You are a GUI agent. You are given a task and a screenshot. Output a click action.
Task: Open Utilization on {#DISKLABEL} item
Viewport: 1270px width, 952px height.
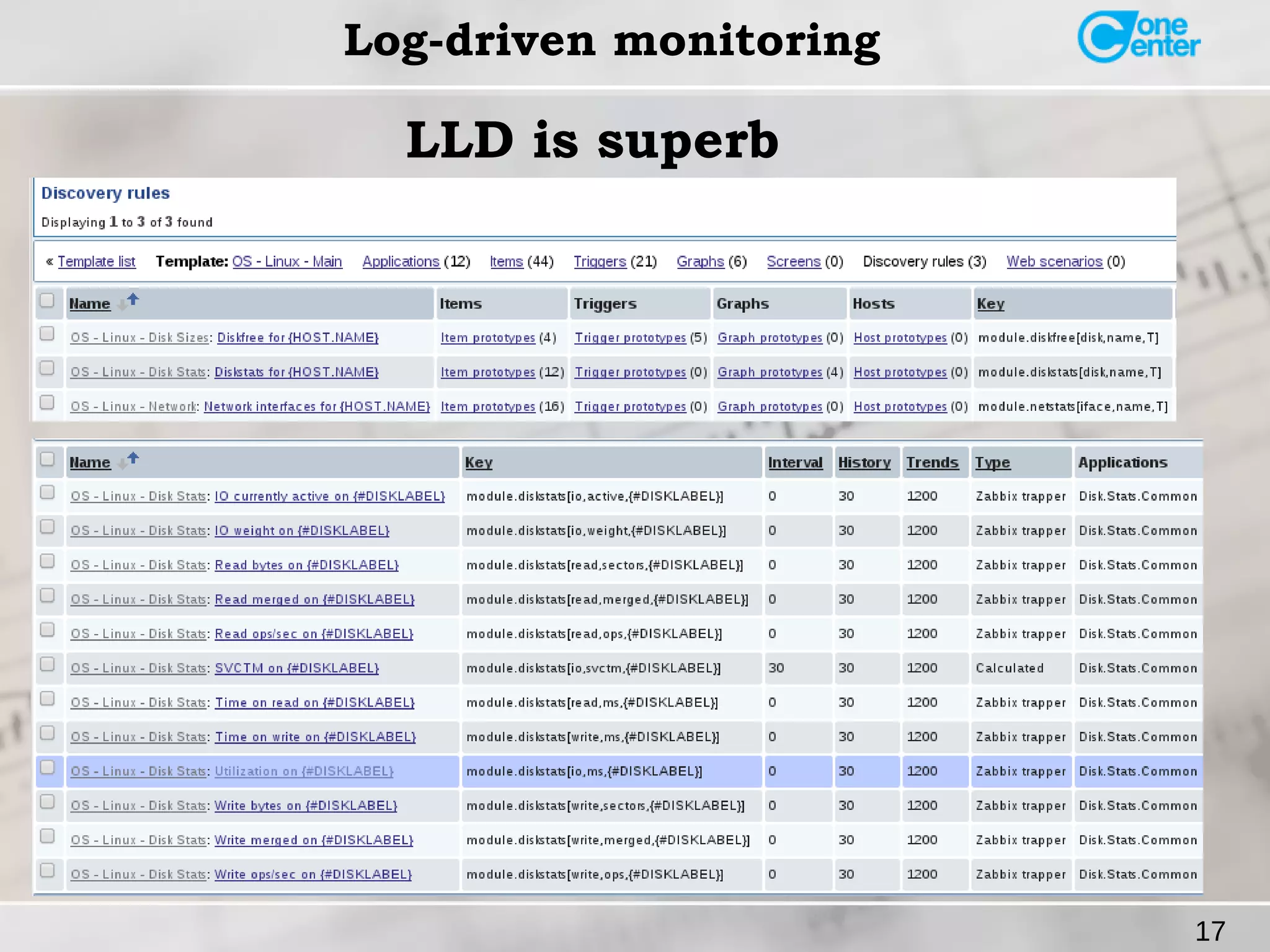tap(304, 772)
